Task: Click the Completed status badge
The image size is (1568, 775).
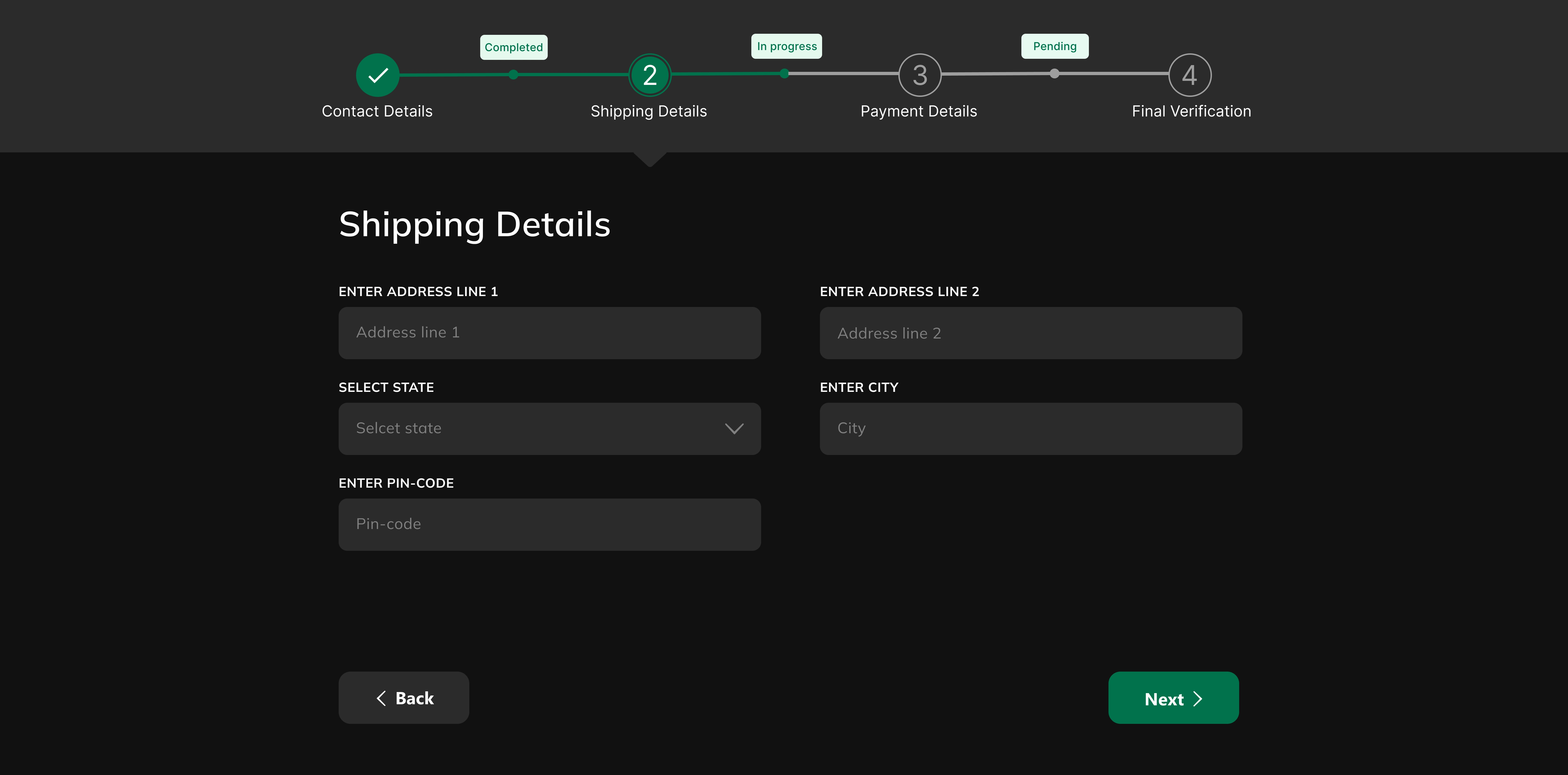Action: (514, 47)
